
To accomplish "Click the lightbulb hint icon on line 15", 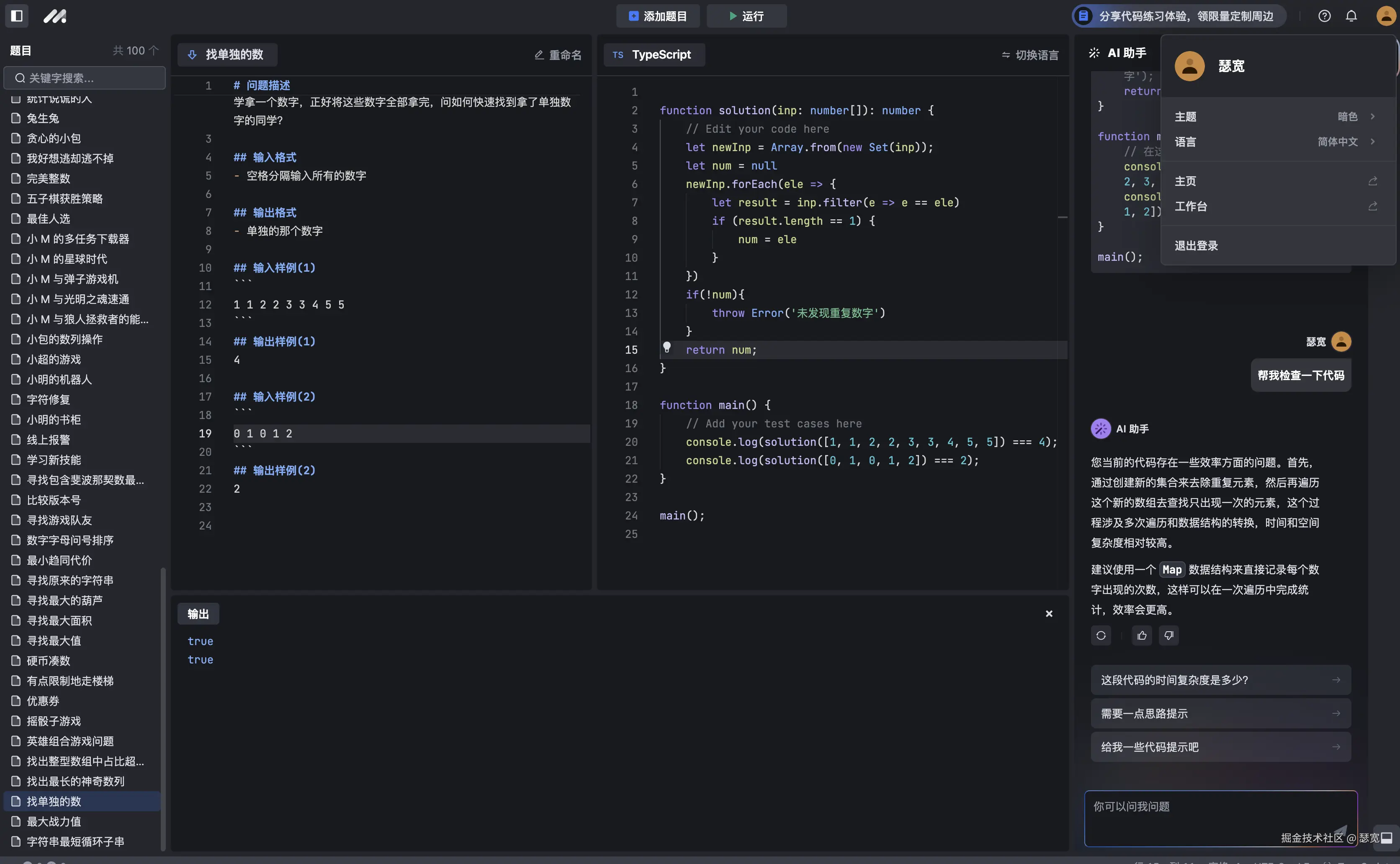I will click(666, 347).
